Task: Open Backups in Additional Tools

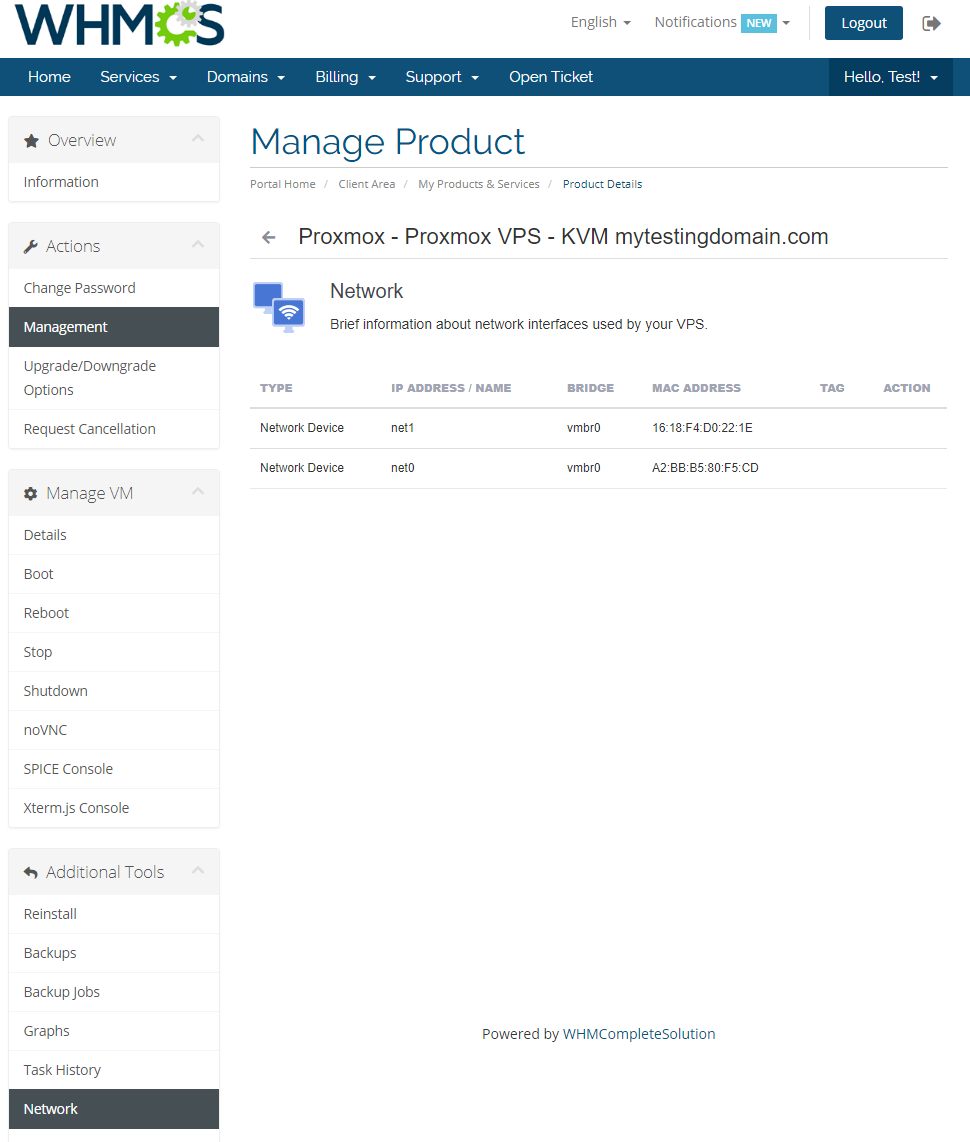Action: point(114,953)
